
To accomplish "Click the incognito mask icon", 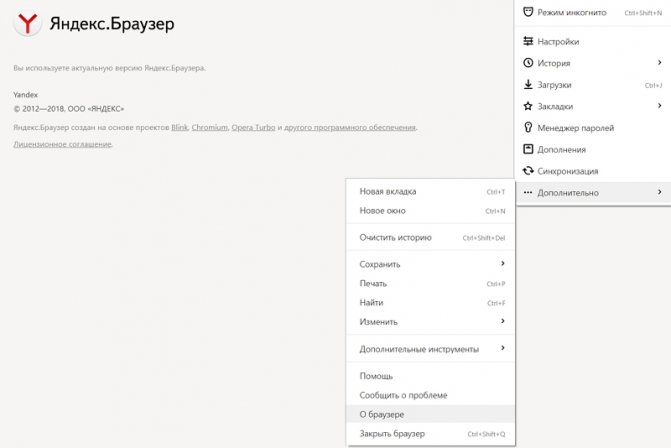I will tap(528, 12).
